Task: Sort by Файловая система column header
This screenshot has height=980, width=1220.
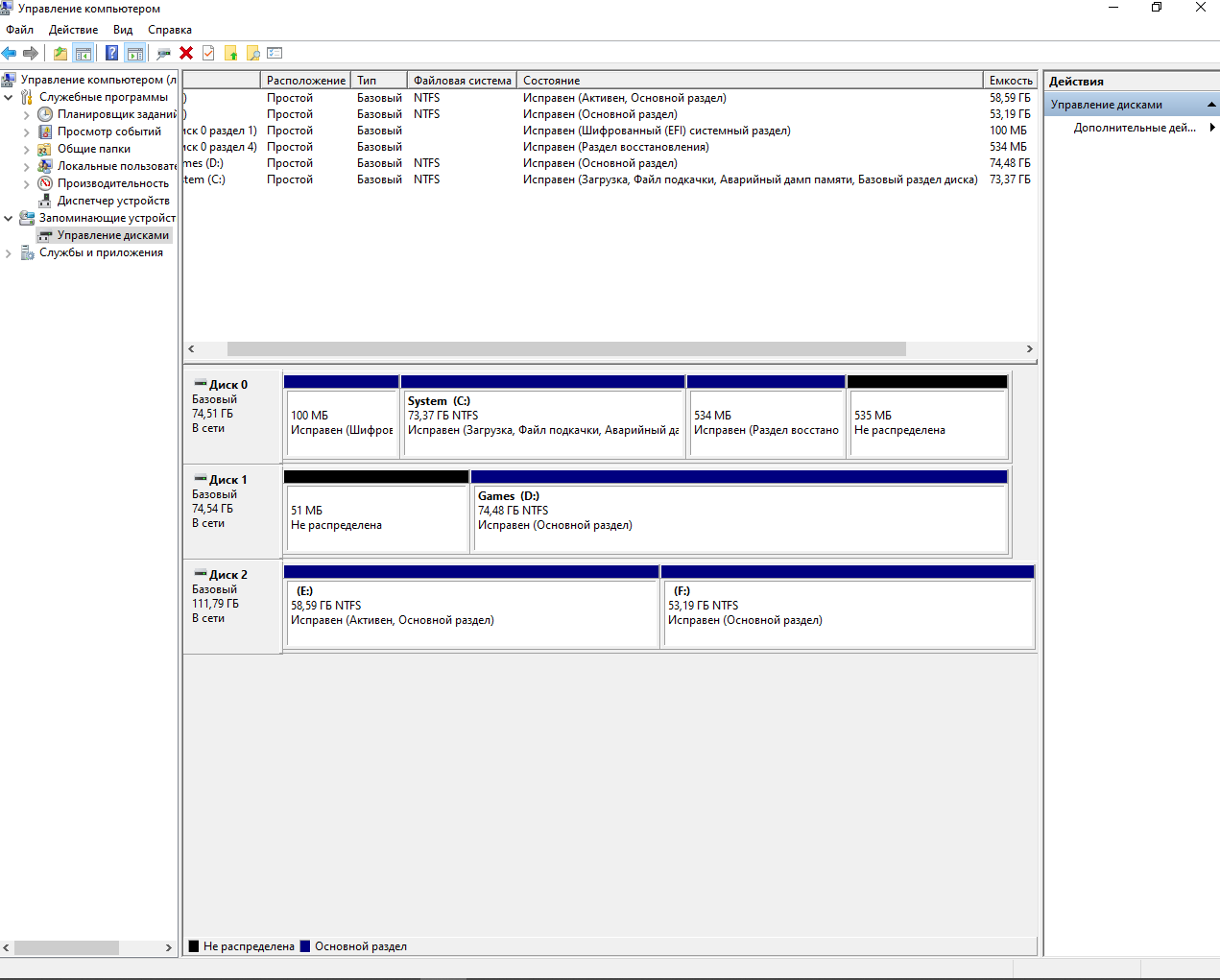Action: click(462, 81)
